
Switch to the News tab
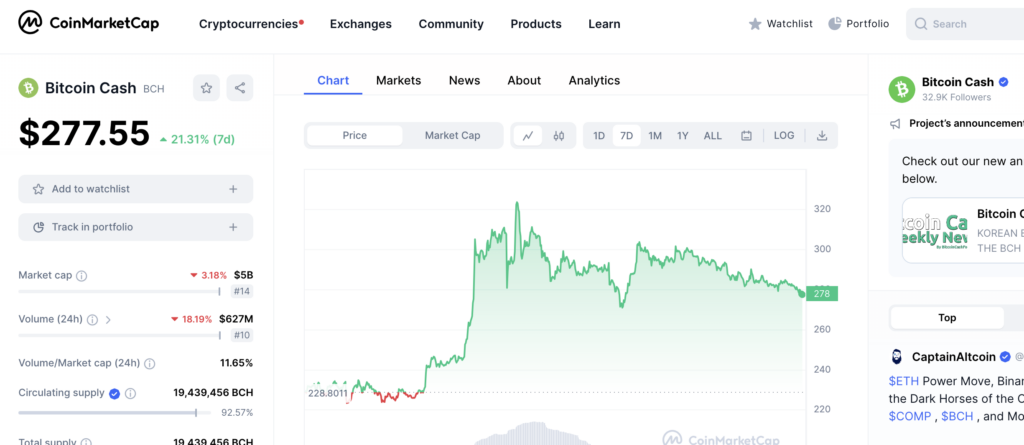[x=464, y=80]
